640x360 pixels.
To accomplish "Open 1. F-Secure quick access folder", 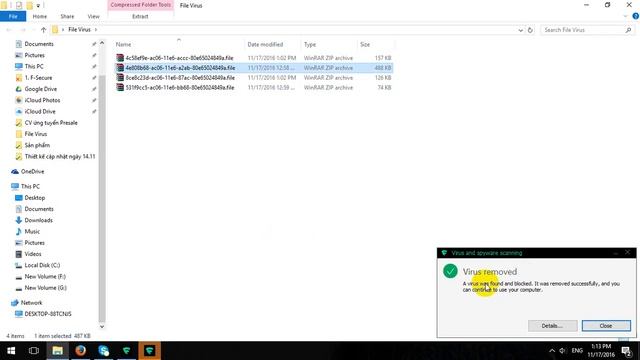I will [x=38, y=78].
